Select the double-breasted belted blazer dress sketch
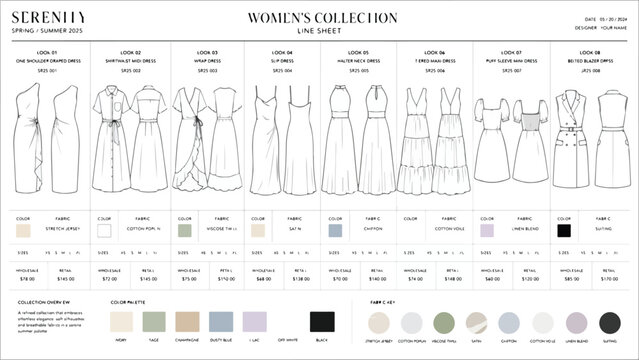The height and width of the screenshot is (360, 639). point(571,139)
